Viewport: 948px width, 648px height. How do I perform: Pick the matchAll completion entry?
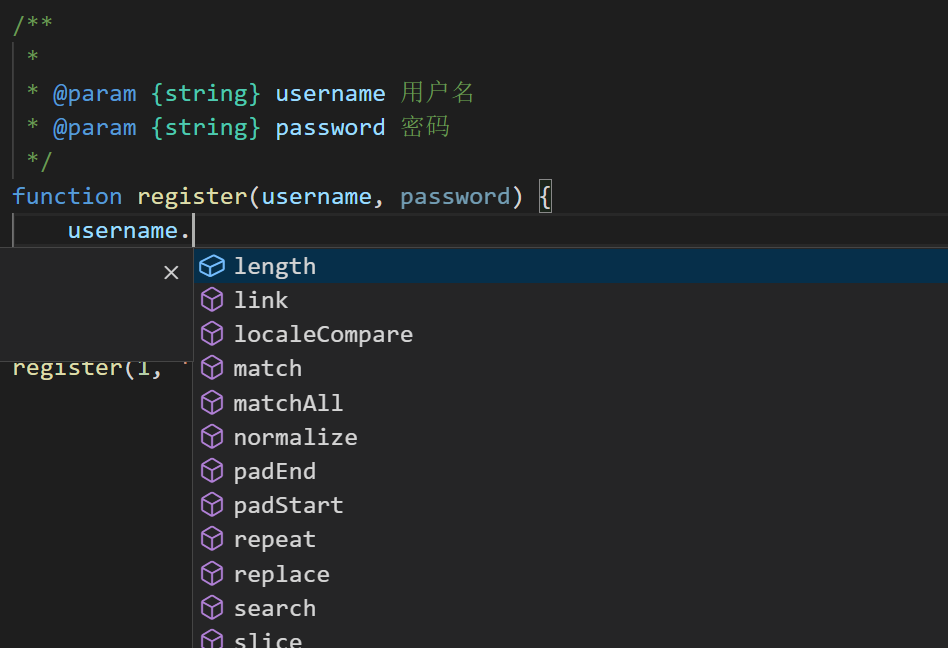tap(288, 403)
